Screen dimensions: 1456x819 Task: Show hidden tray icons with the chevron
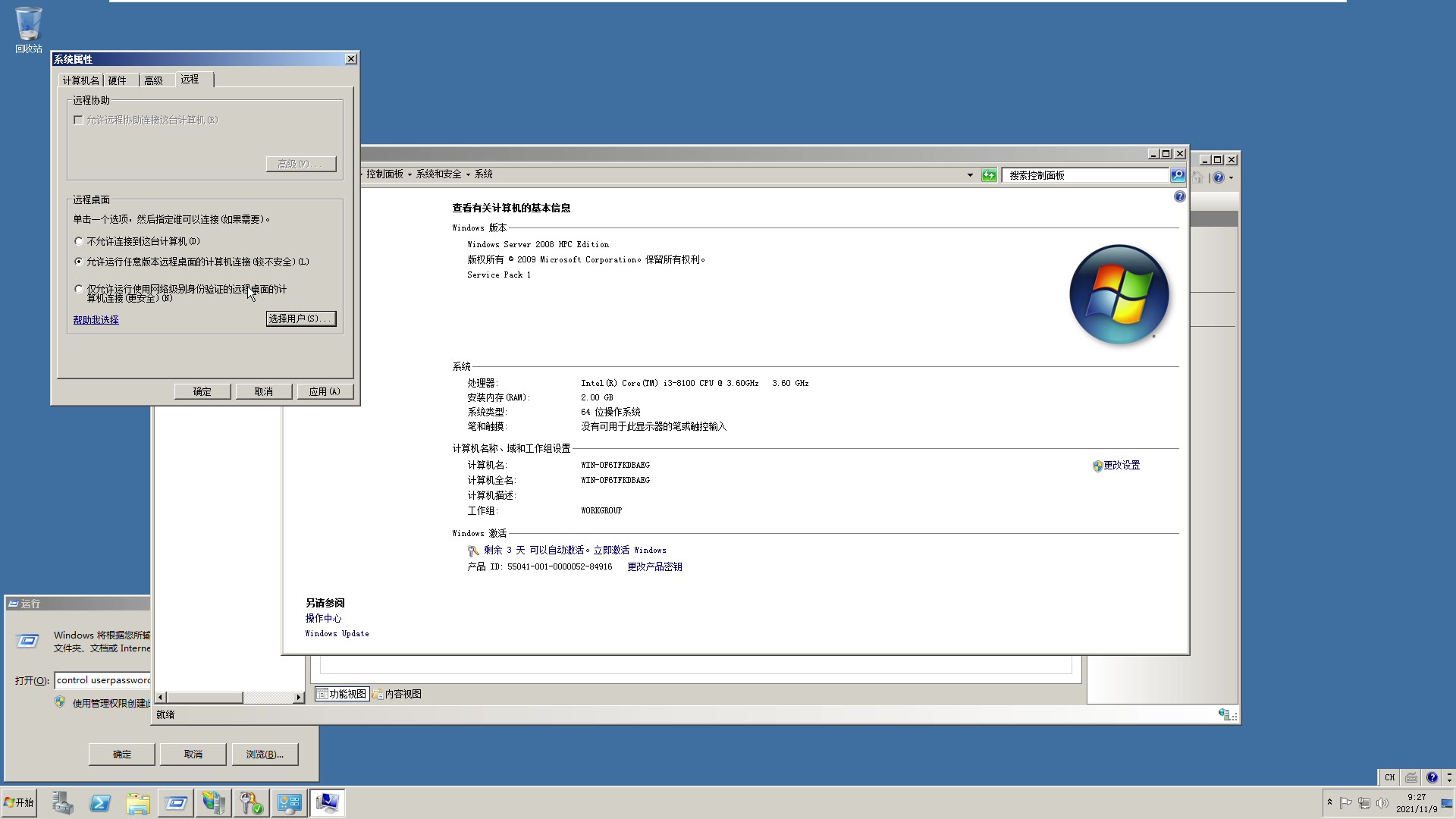(1329, 802)
